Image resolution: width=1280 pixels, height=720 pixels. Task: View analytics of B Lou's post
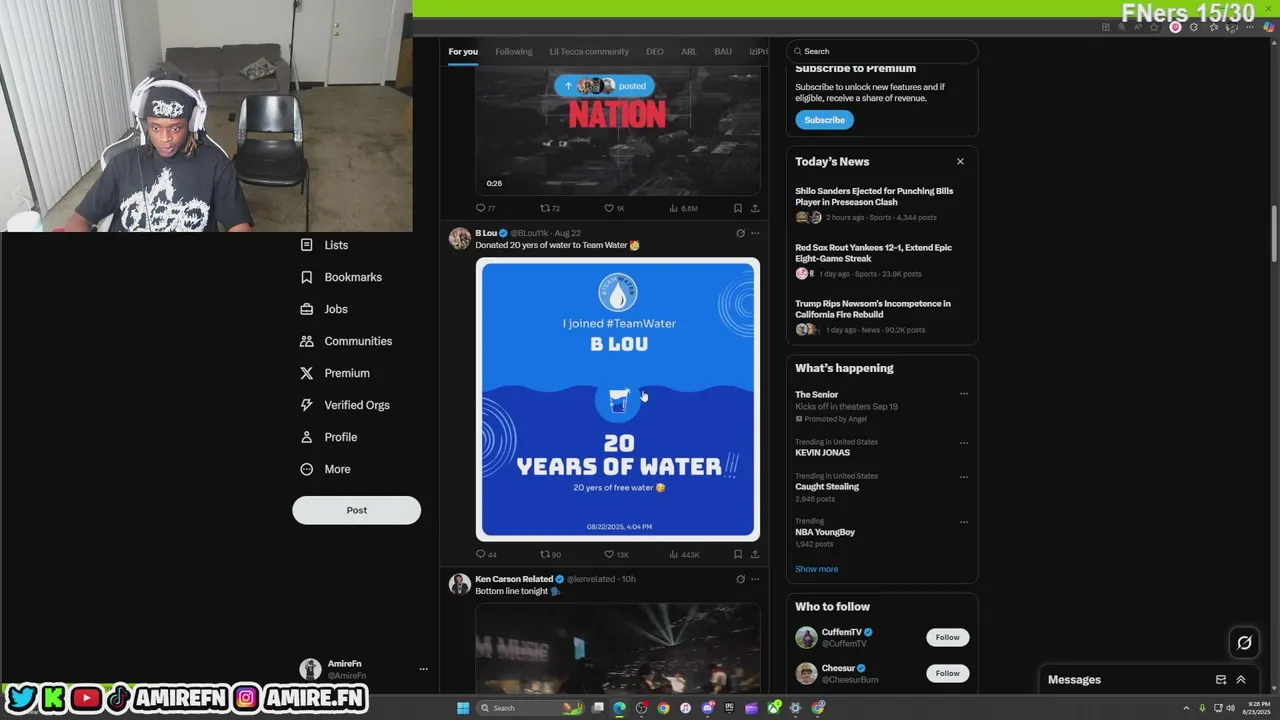(x=684, y=554)
